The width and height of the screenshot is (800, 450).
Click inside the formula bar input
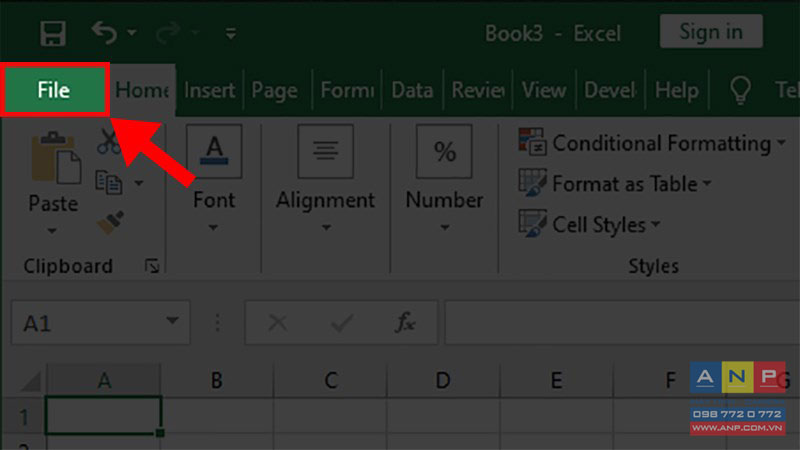(x=622, y=322)
